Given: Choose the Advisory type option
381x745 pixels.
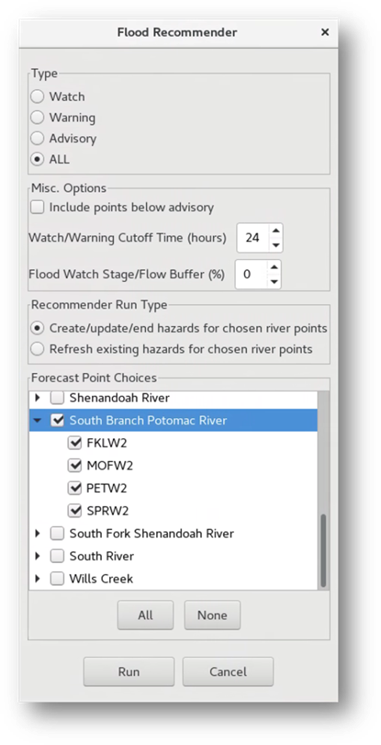Looking at the screenshot, I should point(37,139).
